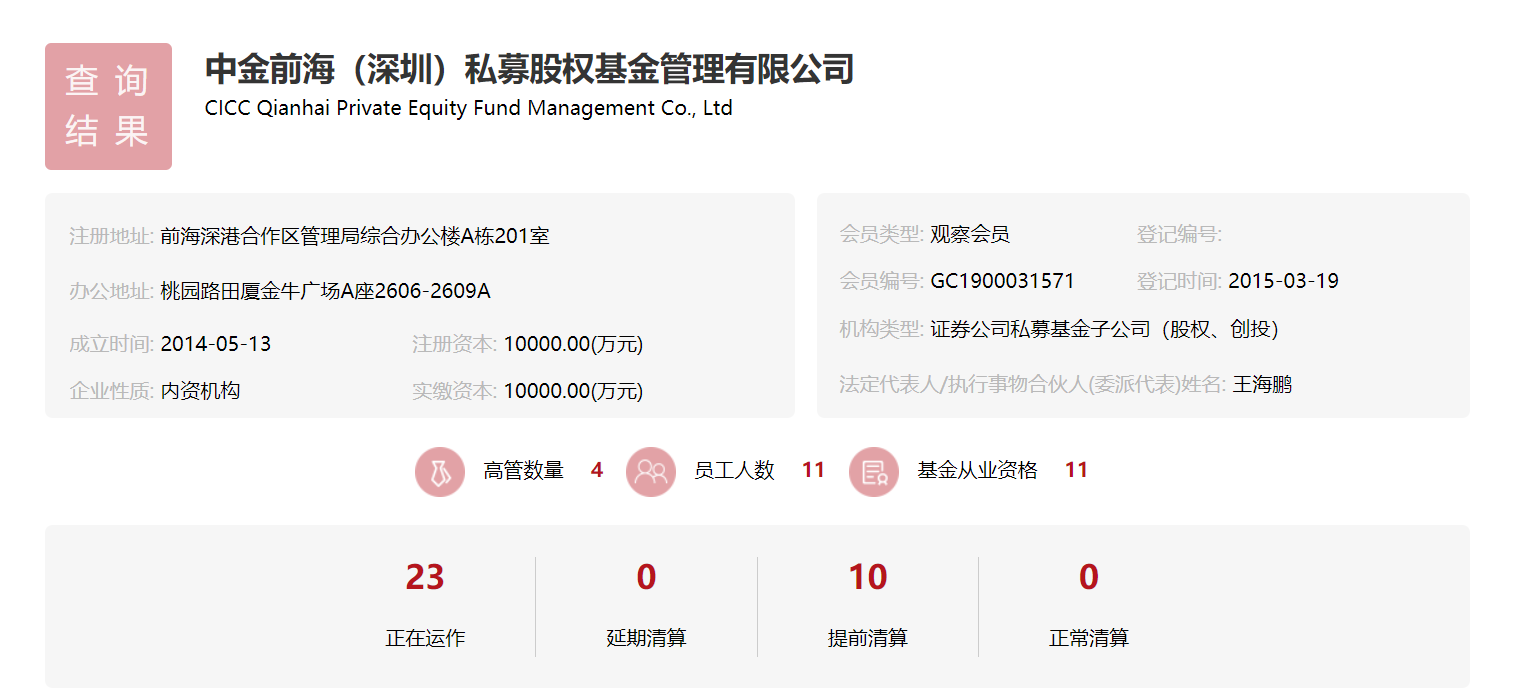Click the 查询结果 pink badge

pos(108,106)
